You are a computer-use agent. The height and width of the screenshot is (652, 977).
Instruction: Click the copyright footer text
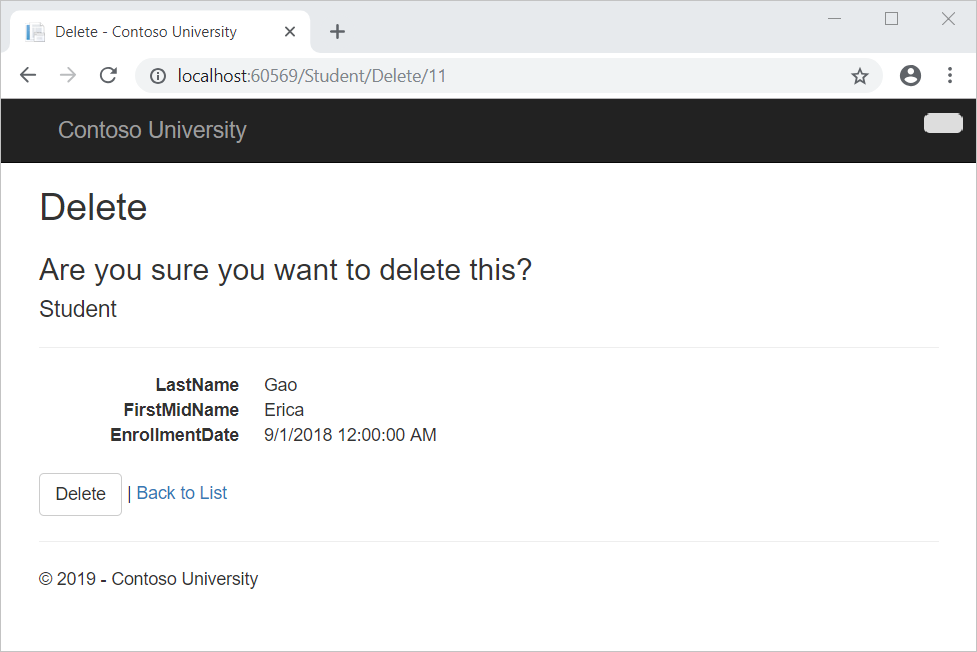[148, 578]
